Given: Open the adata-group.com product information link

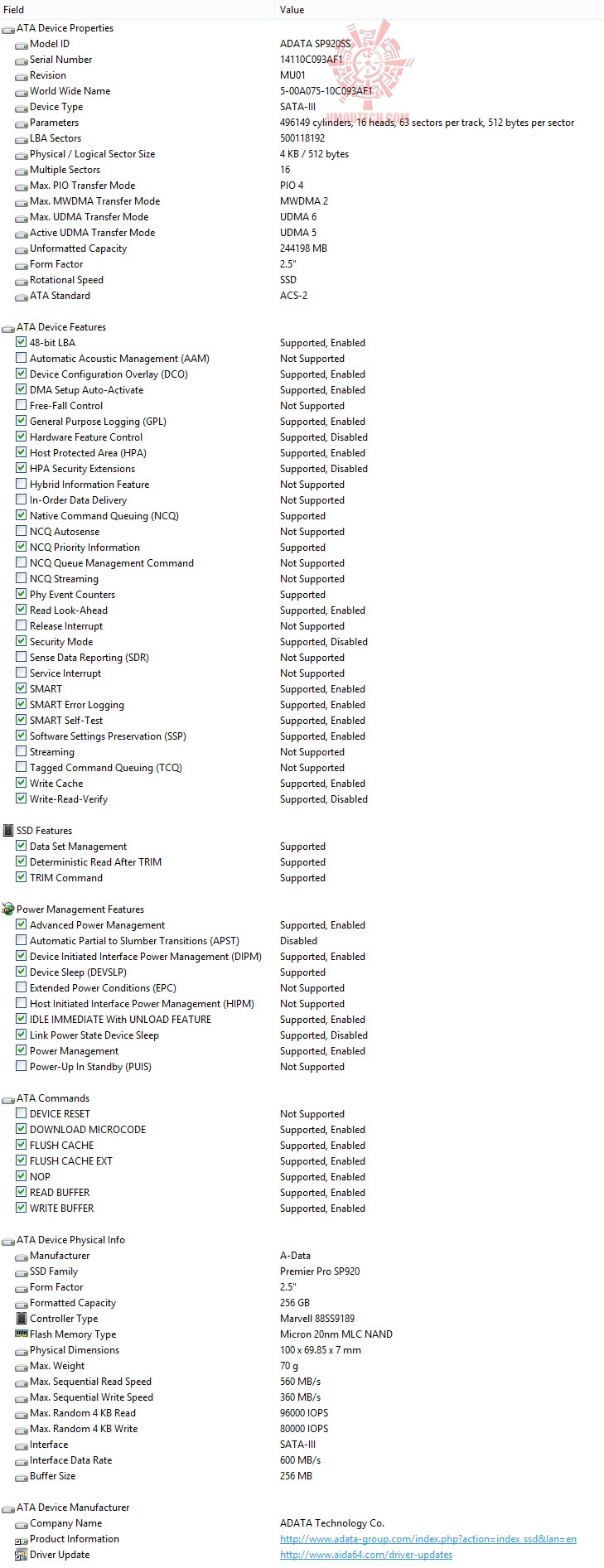Looking at the screenshot, I should [428, 1539].
